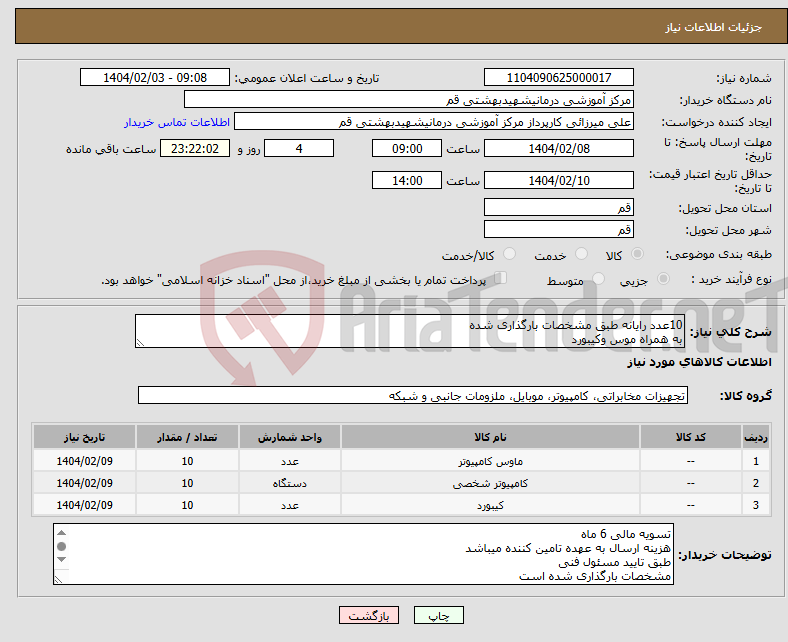Viewport: 788px width, 642px height.
Task: Toggle the اسناد خزانه اسلامی payment checkbox
Action: click(501, 278)
